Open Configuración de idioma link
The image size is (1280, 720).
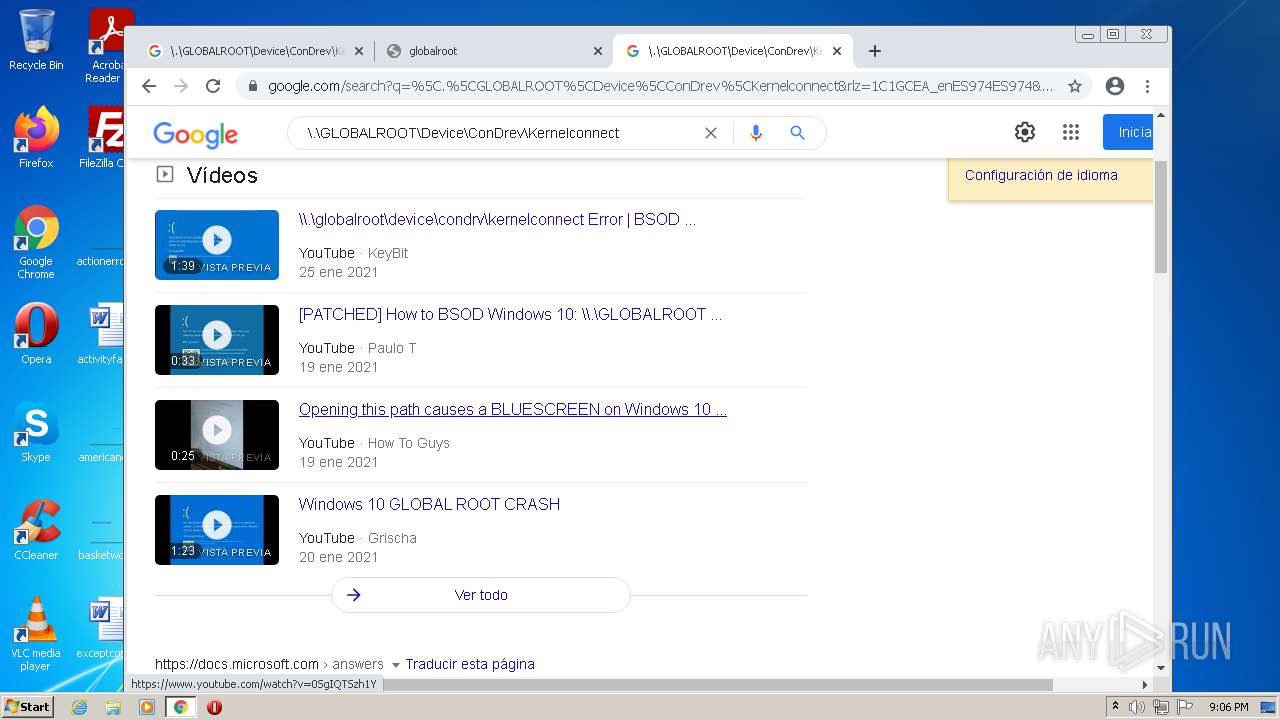(x=1041, y=175)
